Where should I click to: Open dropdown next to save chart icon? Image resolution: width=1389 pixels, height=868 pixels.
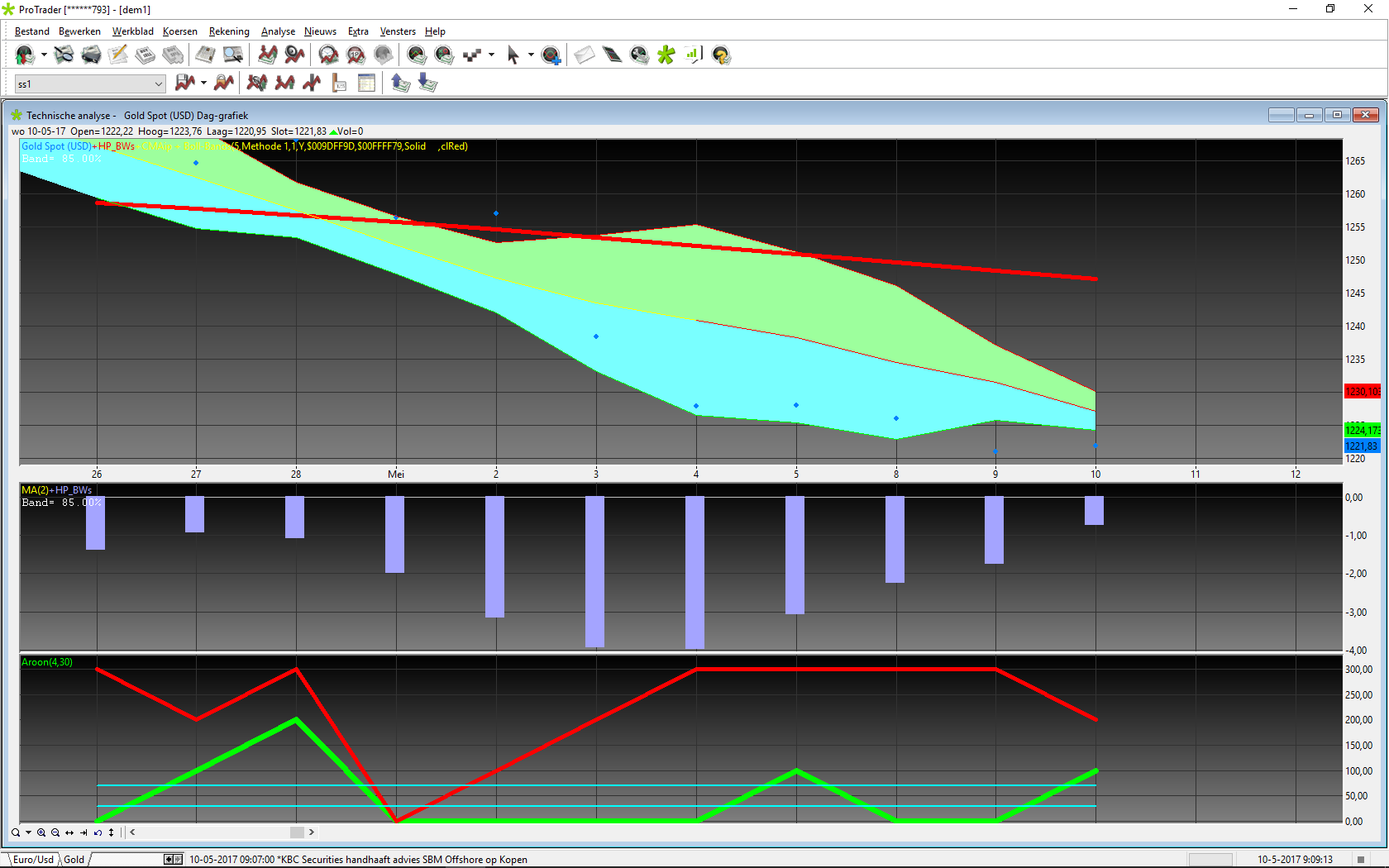[x=203, y=83]
